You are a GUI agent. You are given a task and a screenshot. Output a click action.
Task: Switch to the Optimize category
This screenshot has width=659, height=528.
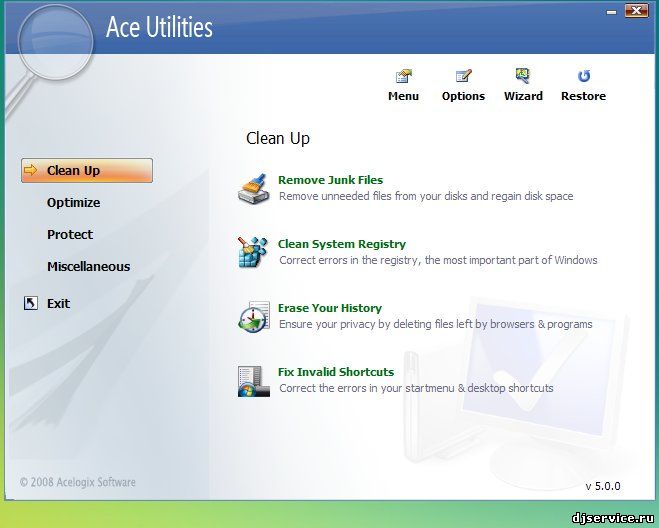[73, 203]
